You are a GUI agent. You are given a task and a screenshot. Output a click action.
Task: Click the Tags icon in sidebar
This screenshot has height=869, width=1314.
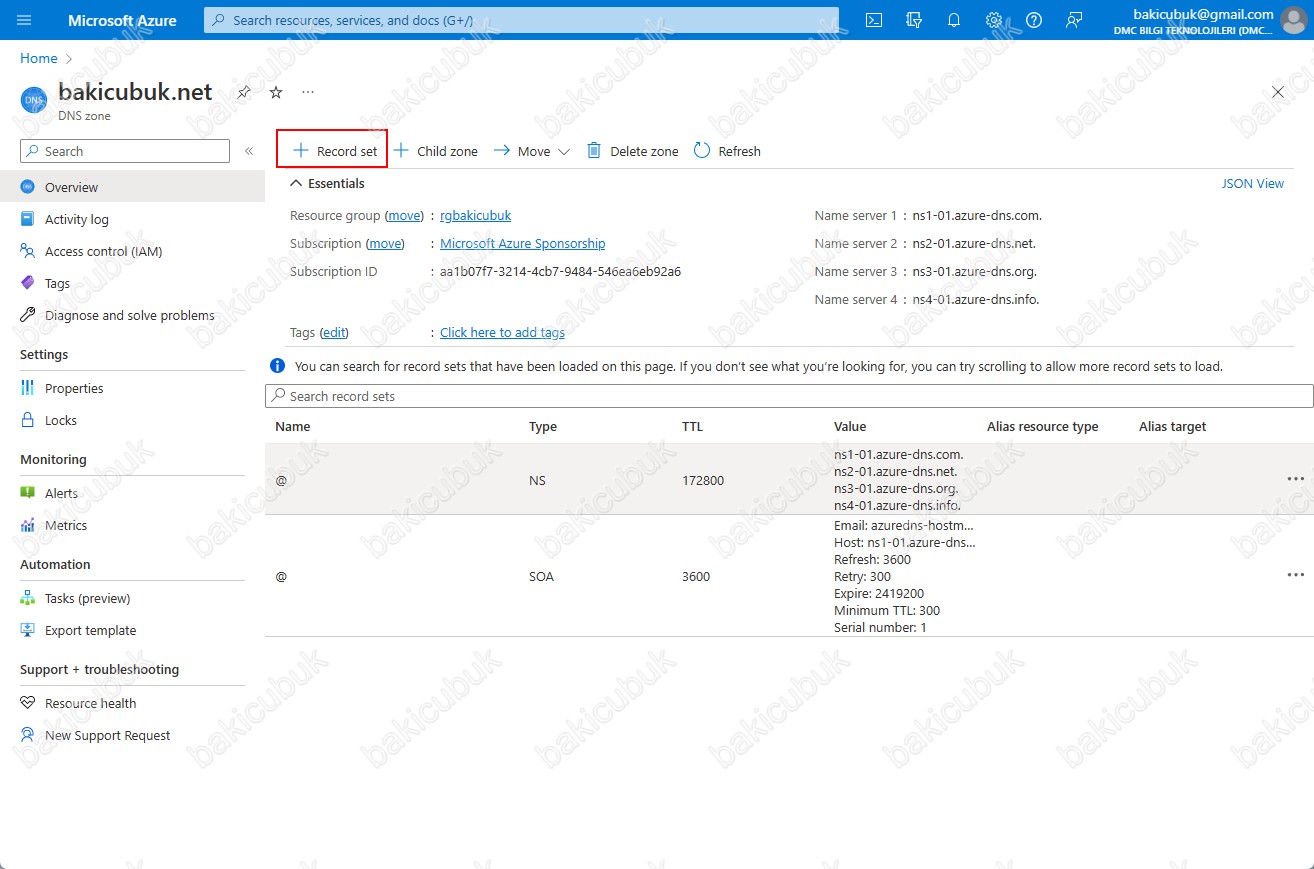[28, 283]
